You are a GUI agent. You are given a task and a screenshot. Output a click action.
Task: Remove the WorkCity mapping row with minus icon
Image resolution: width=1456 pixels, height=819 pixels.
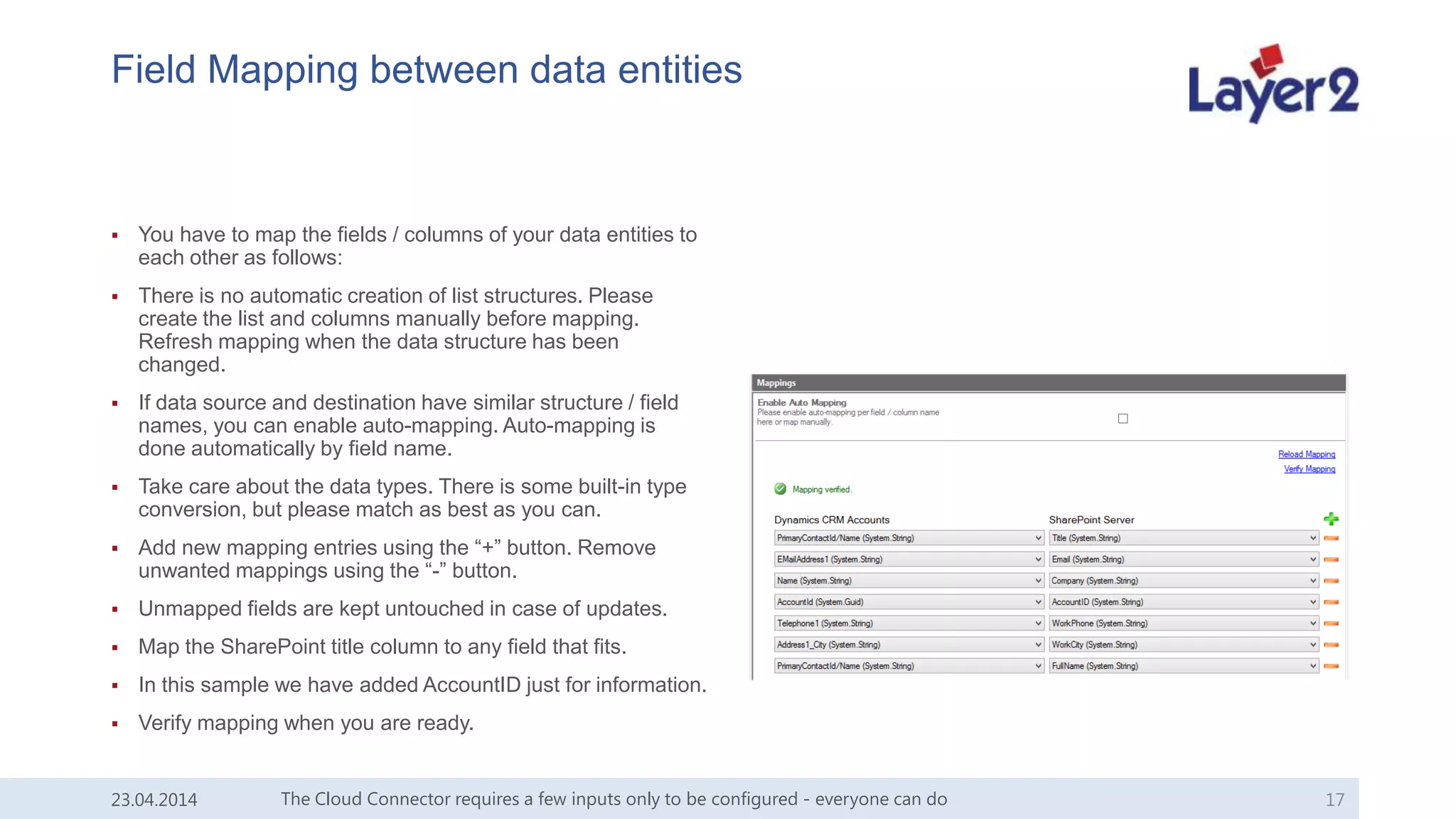click(x=1332, y=645)
